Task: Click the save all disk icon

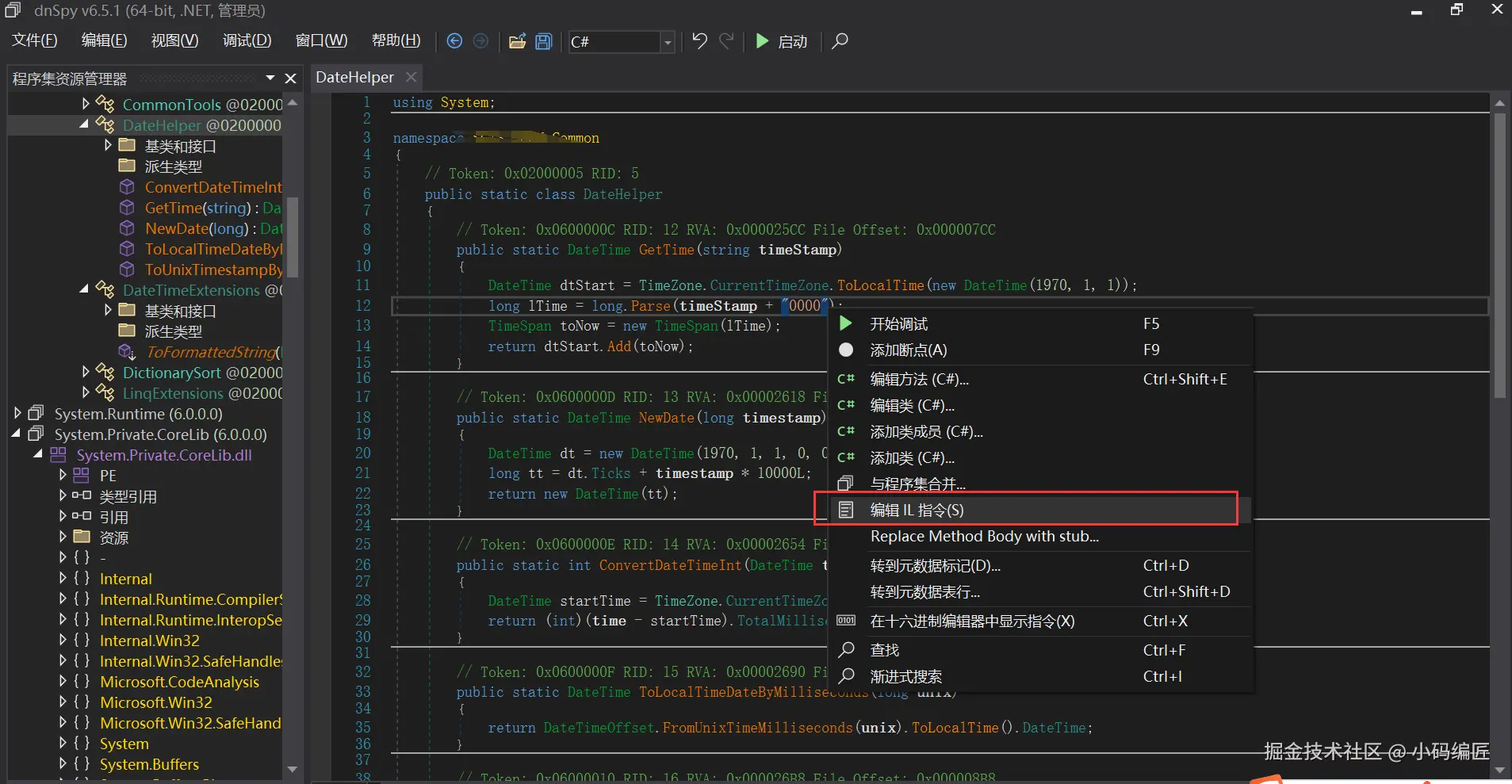Action: pos(544,41)
